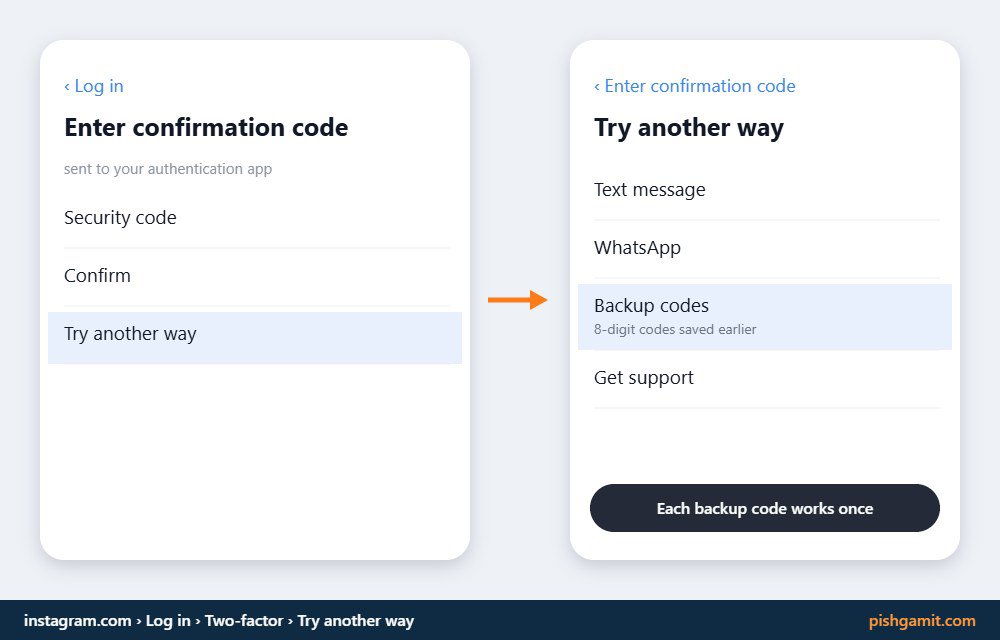The height and width of the screenshot is (640, 1000).
Task: Open the Get support option
Action: point(767,378)
